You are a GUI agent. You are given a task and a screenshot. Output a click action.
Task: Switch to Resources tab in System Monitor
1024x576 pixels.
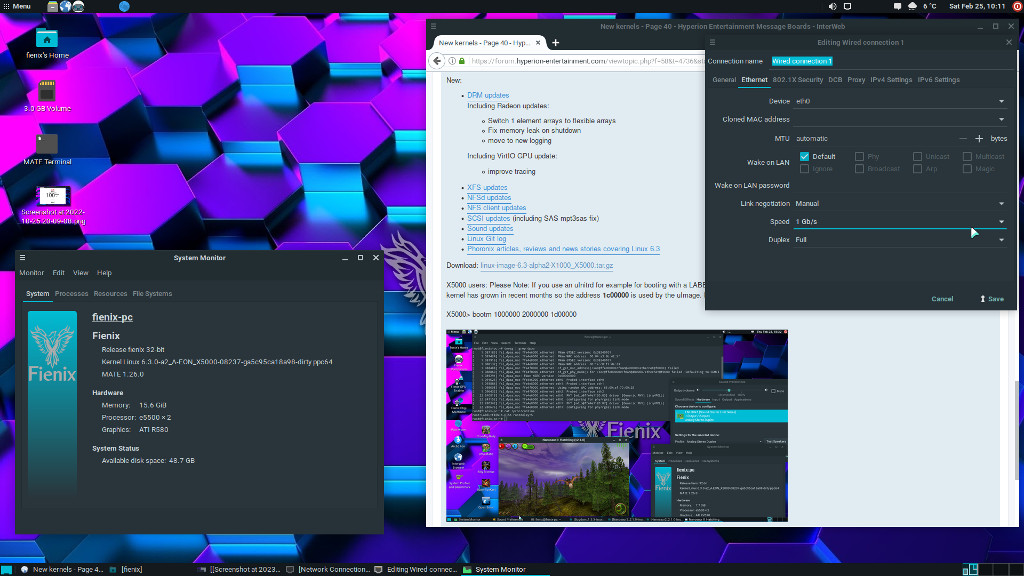click(x=110, y=294)
